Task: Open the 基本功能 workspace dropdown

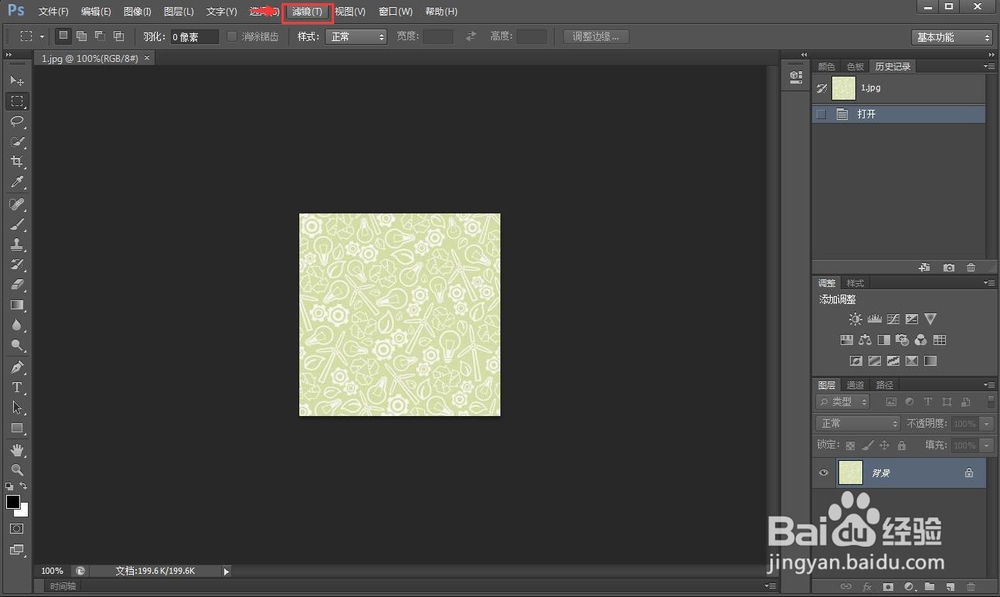Action: [x=952, y=37]
